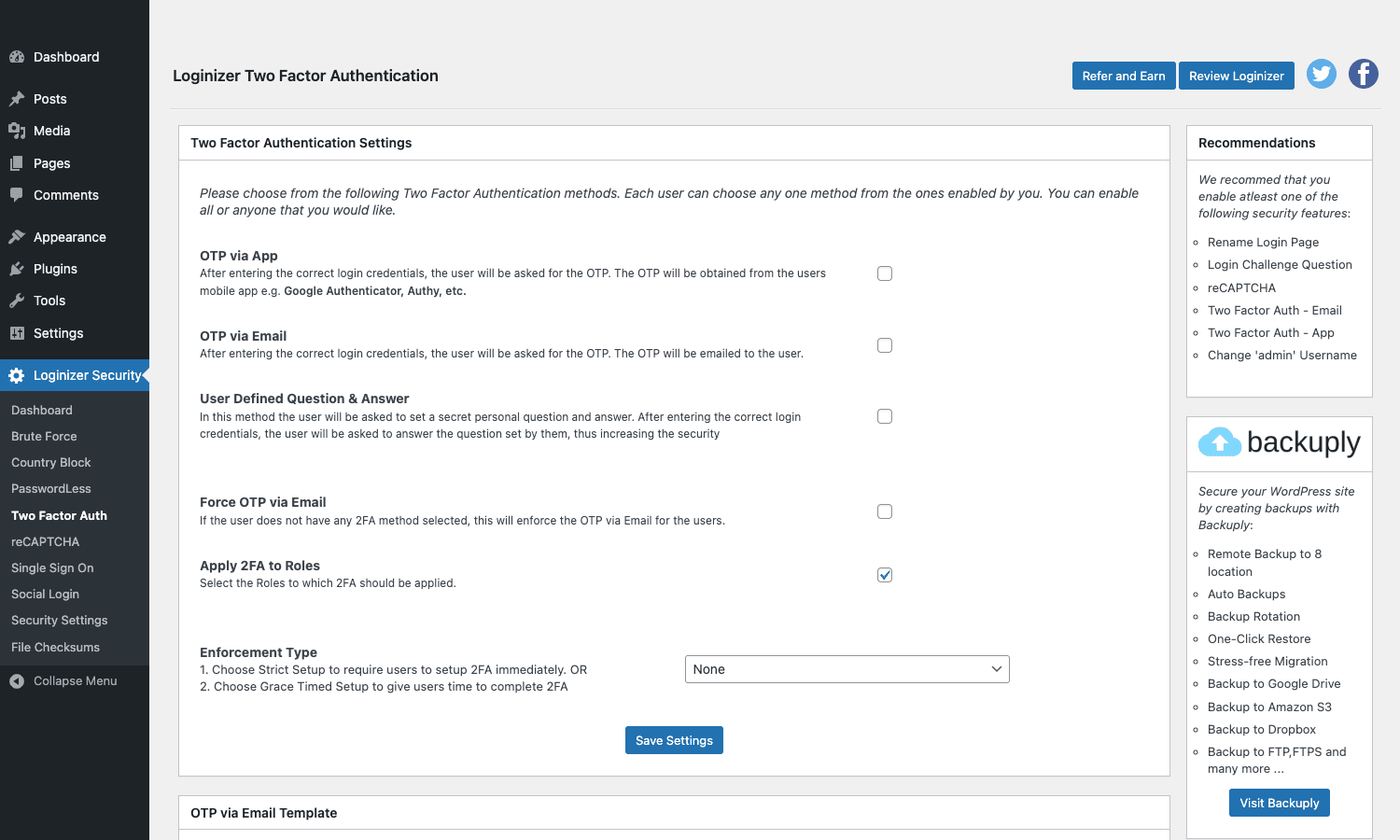The image size is (1400, 840).
Task: Go to the Social Login submenu
Action: (x=46, y=594)
